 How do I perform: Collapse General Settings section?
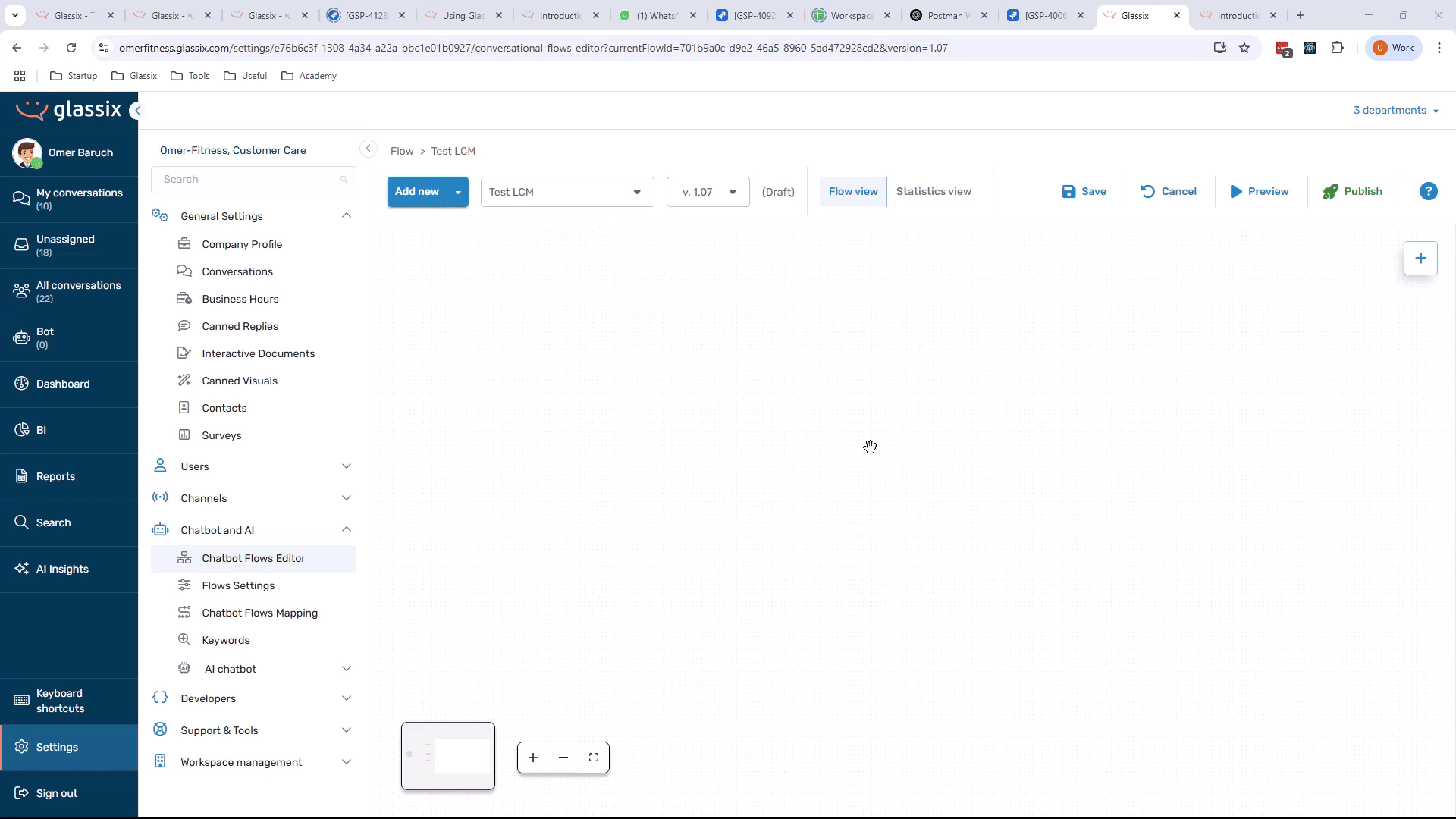347,216
